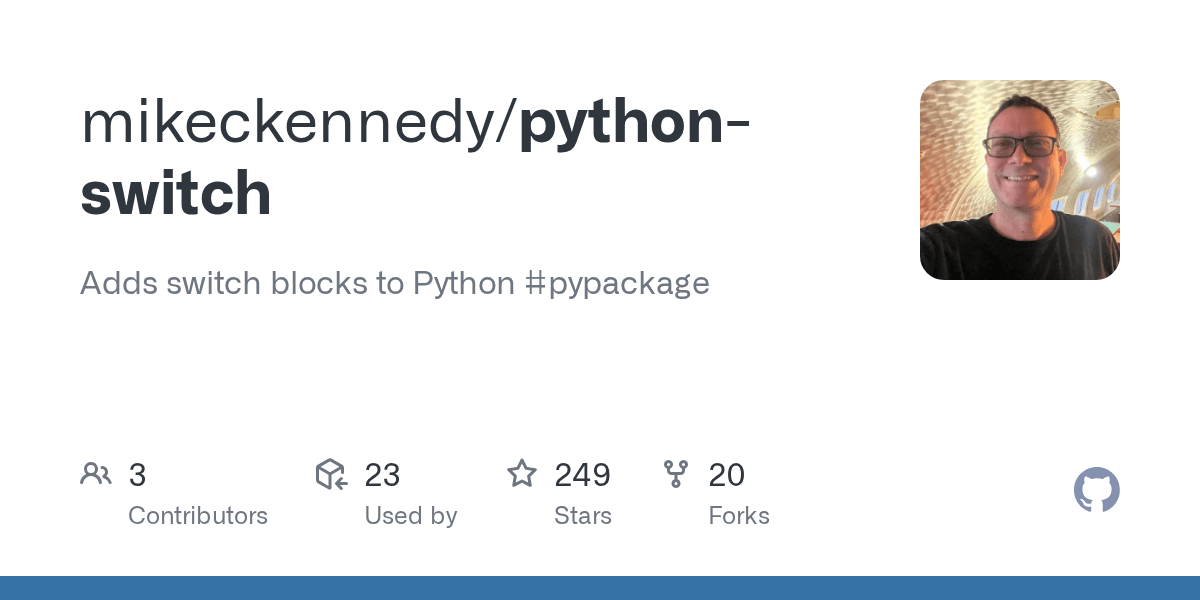Click the Stars star icon
Screen dimensions: 1200x600
(x=522, y=474)
